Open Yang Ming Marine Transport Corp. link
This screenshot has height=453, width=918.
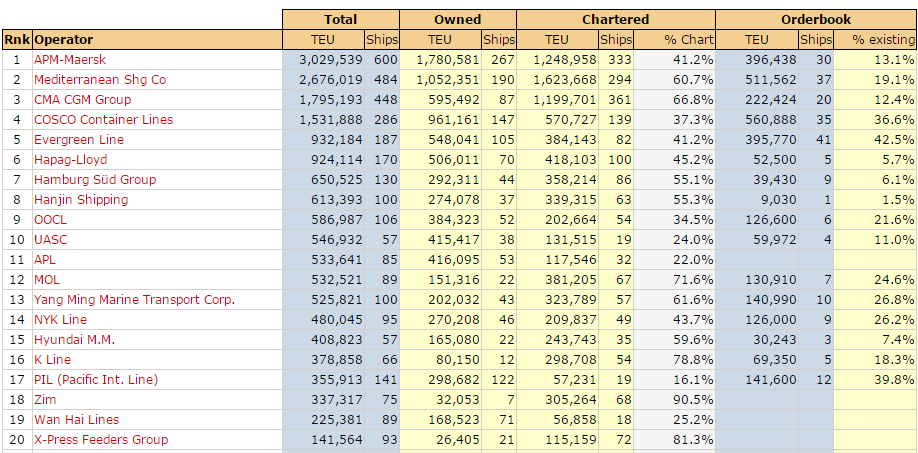pos(134,300)
